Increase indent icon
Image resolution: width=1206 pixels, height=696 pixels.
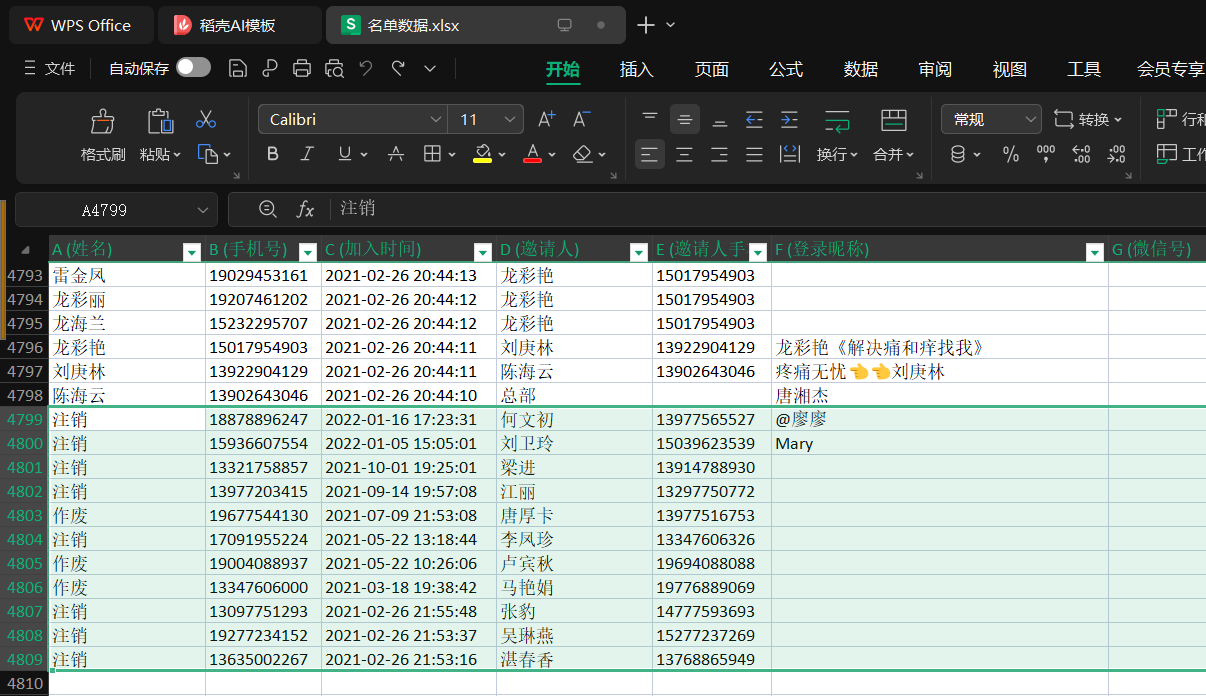789,119
